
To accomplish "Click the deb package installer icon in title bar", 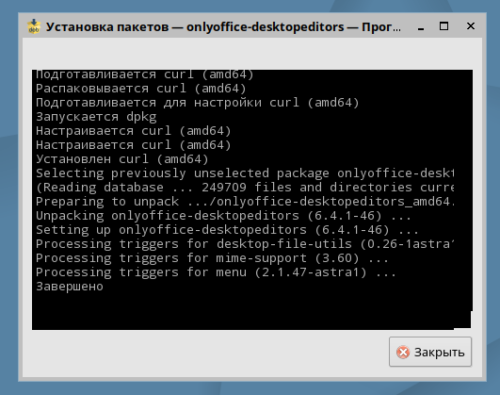I will [x=34, y=26].
